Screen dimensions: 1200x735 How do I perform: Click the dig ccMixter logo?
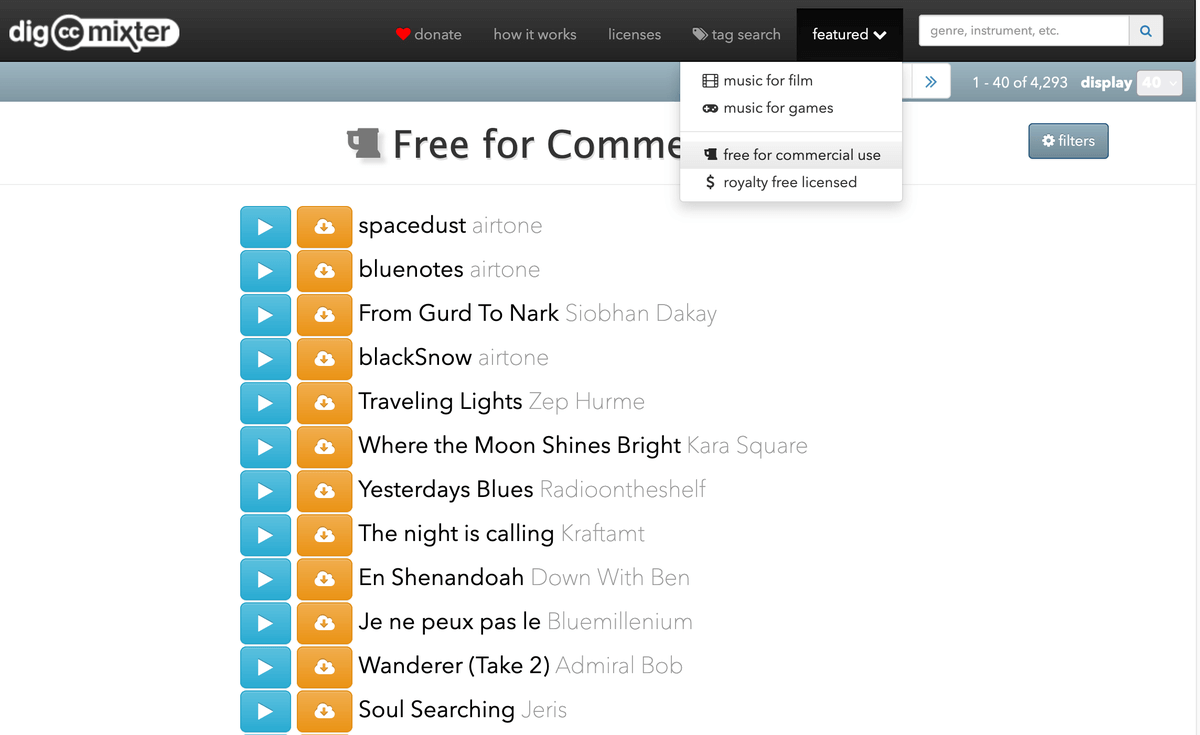[93, 33]
